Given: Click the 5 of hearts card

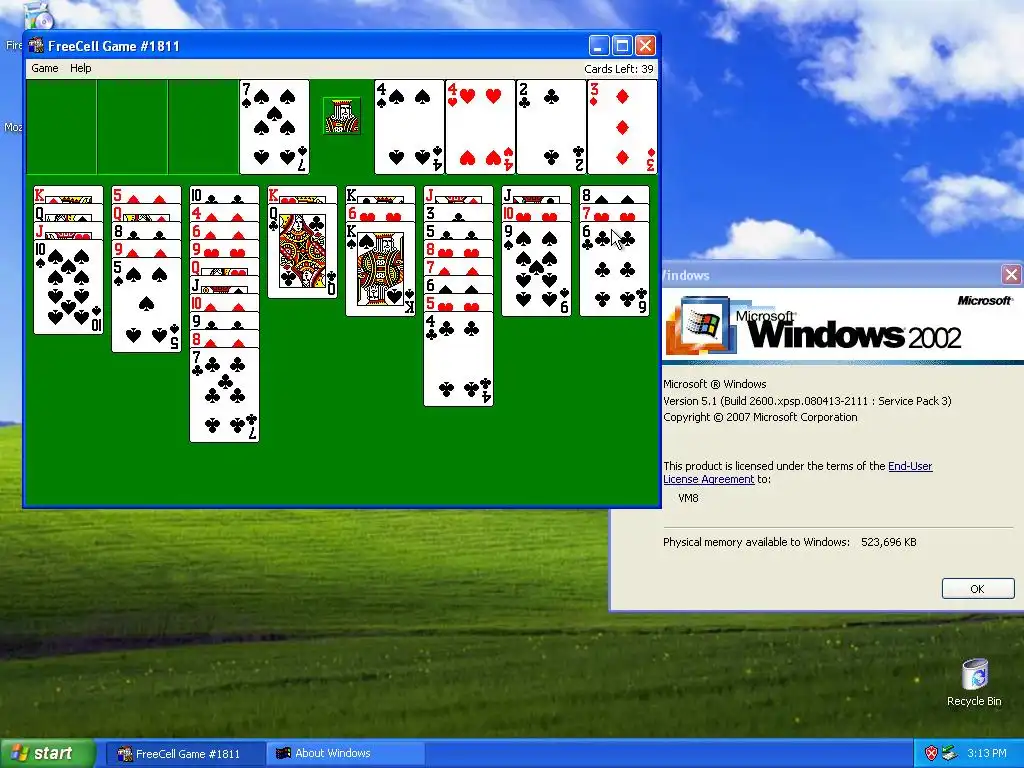Looking at the screenshot, I should pyautogui.click(x=458, y=302).
